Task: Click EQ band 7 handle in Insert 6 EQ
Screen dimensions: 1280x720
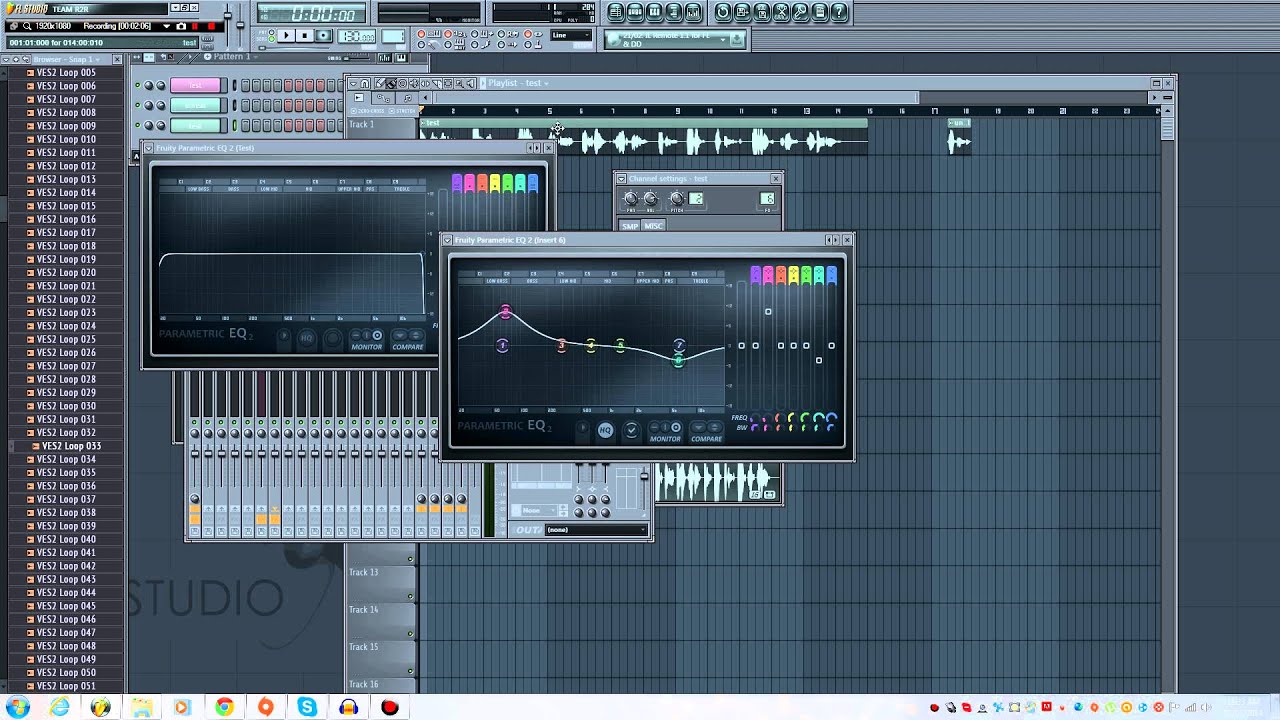Action: (x=679, y=345)
